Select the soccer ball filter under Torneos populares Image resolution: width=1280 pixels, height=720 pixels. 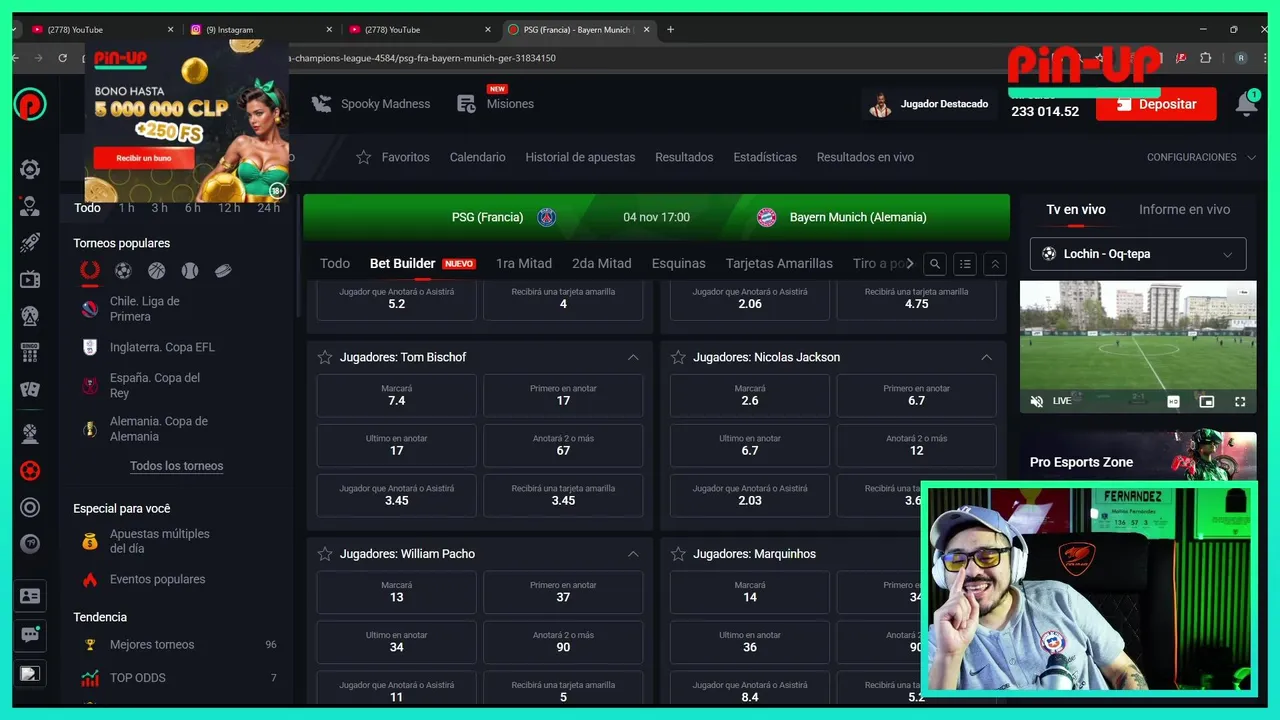[x=123, y=270]
